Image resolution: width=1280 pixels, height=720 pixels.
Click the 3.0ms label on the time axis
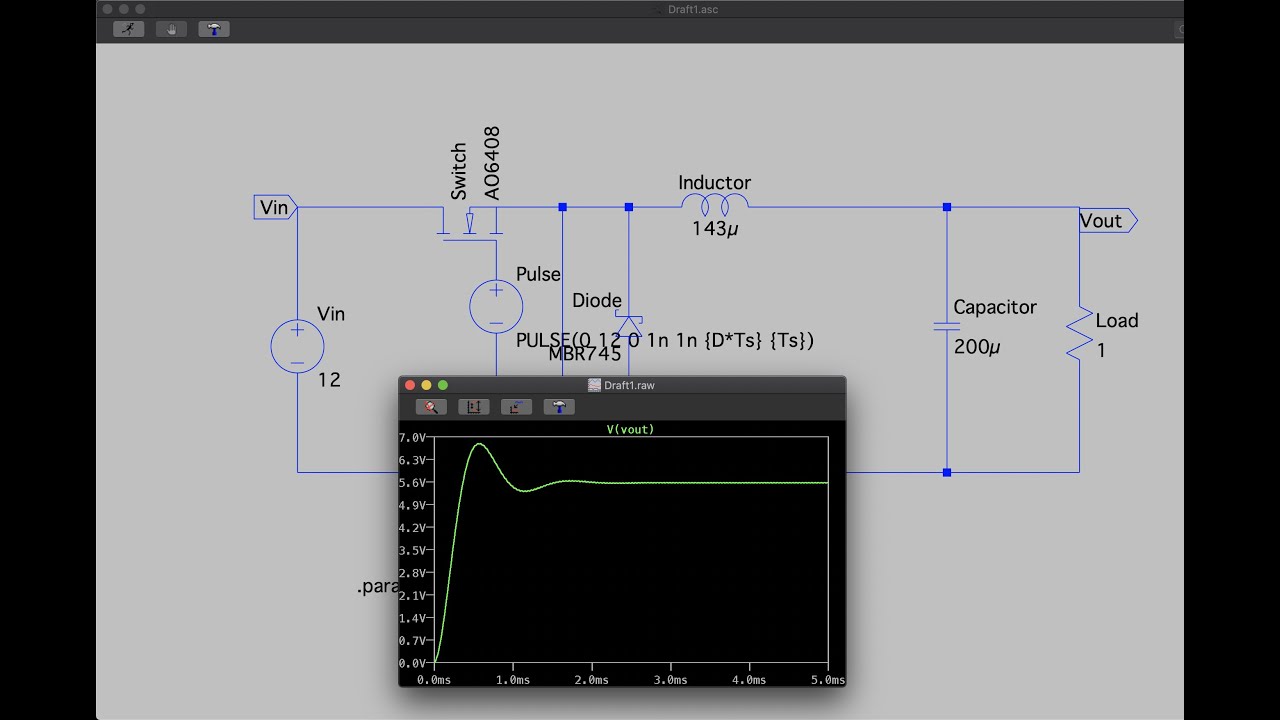click(x=670, y=680)
